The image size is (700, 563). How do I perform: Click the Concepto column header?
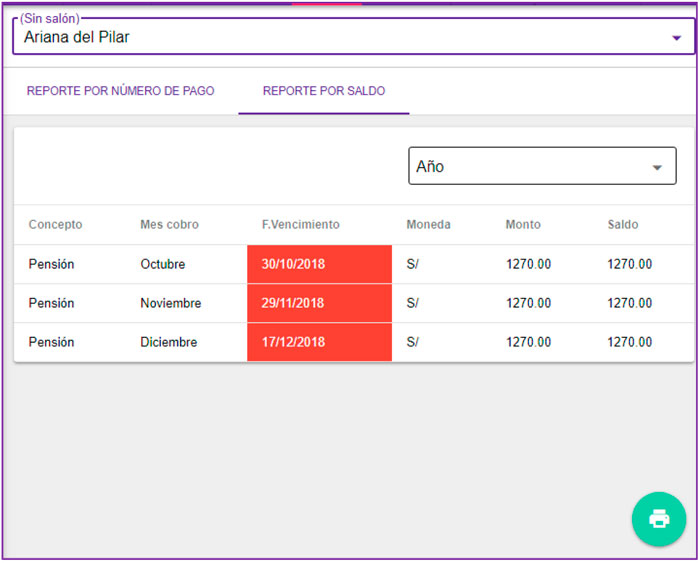tap(55, 225)
